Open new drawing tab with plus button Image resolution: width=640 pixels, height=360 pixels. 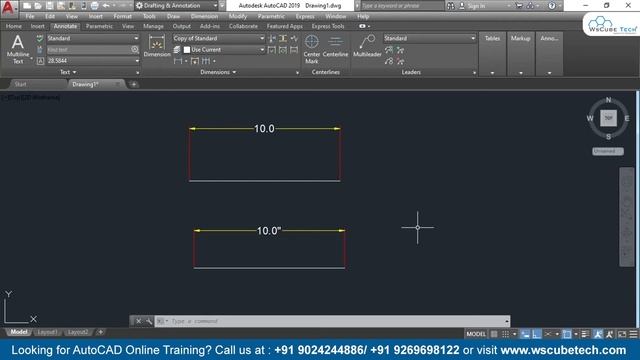point(133,84)
